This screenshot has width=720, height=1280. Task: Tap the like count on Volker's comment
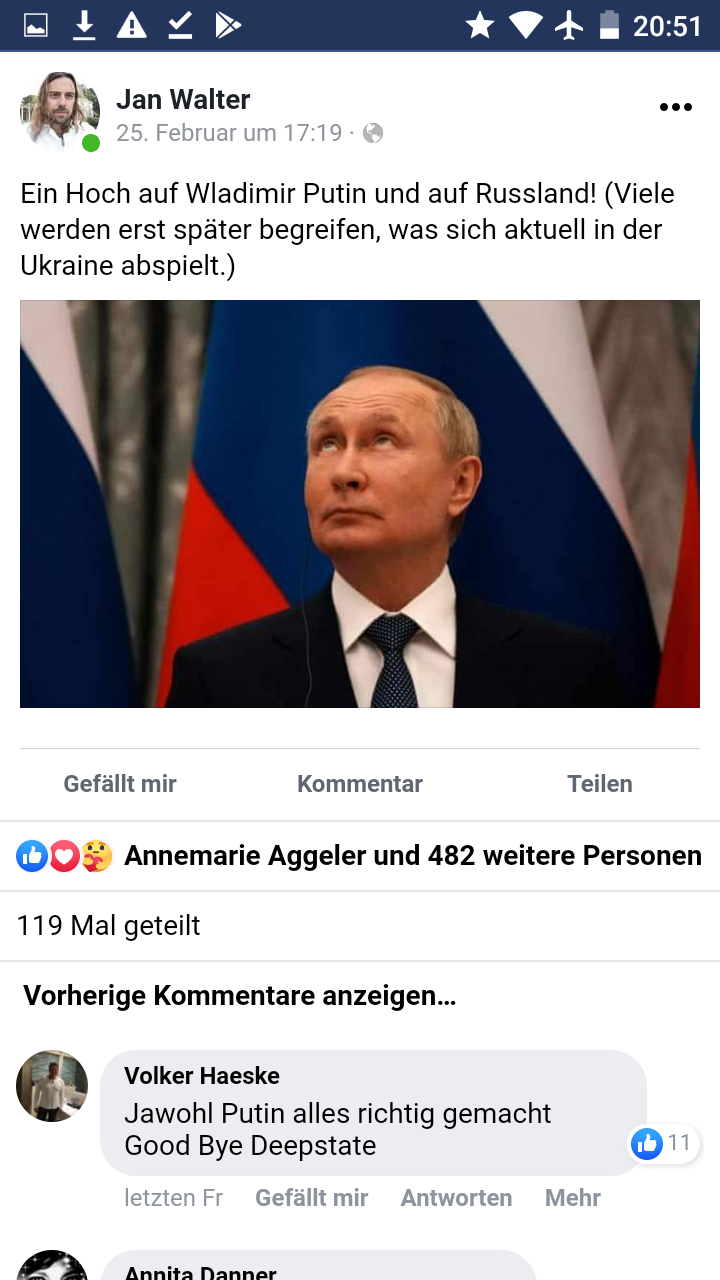pos(665,1143)
